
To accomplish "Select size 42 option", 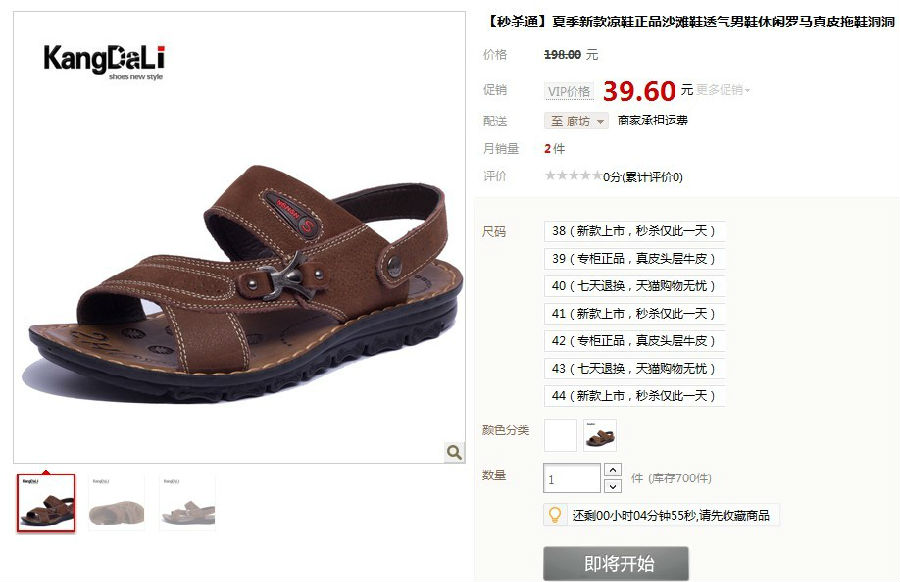I will pos(634,341).
